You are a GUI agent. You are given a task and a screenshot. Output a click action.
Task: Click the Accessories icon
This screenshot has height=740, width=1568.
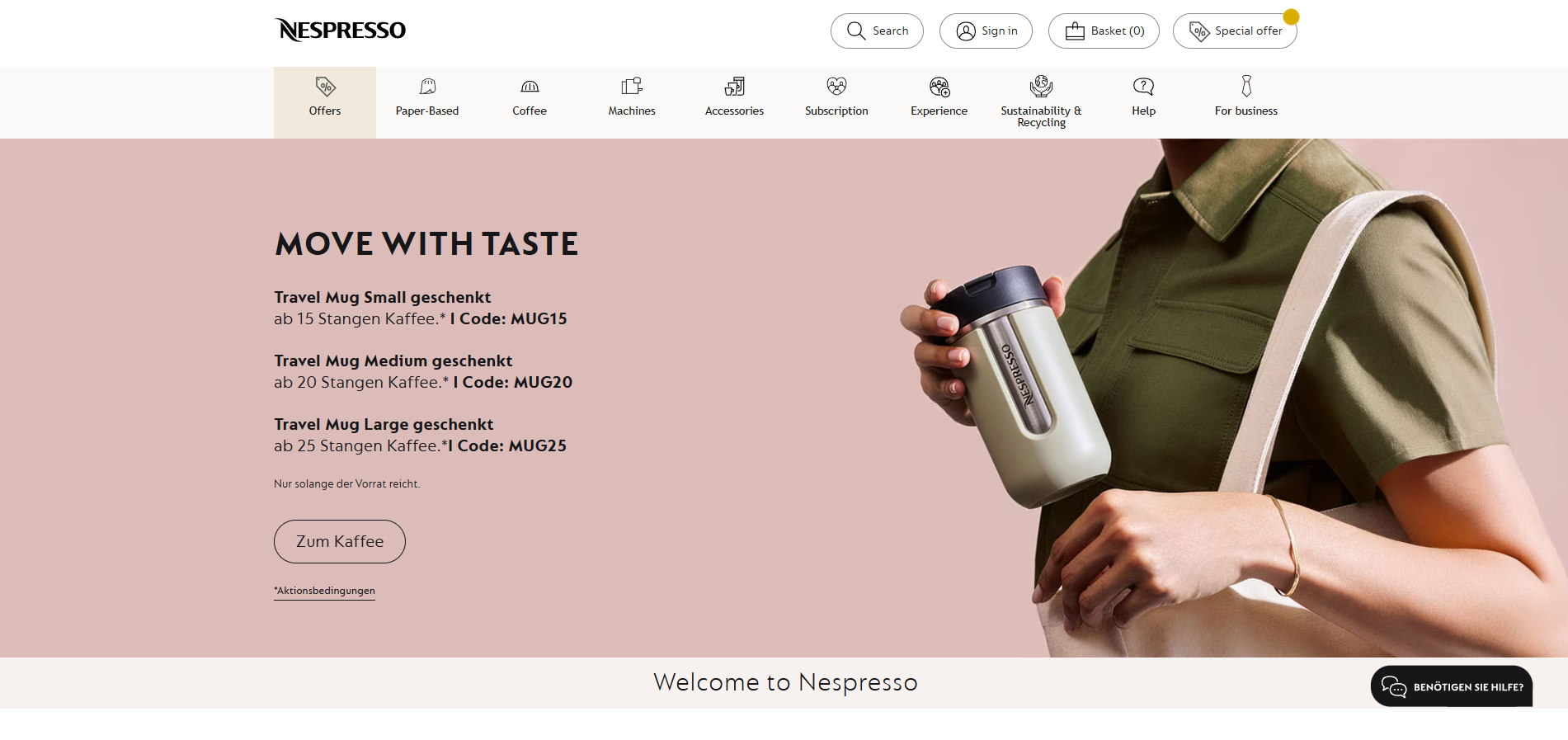click(x=734, y=87)
